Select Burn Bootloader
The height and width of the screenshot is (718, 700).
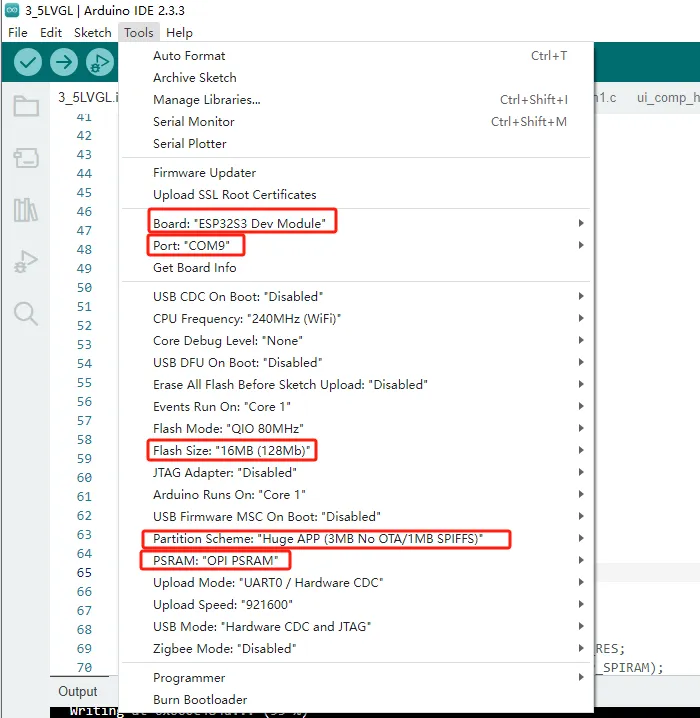tap(356, 700)
